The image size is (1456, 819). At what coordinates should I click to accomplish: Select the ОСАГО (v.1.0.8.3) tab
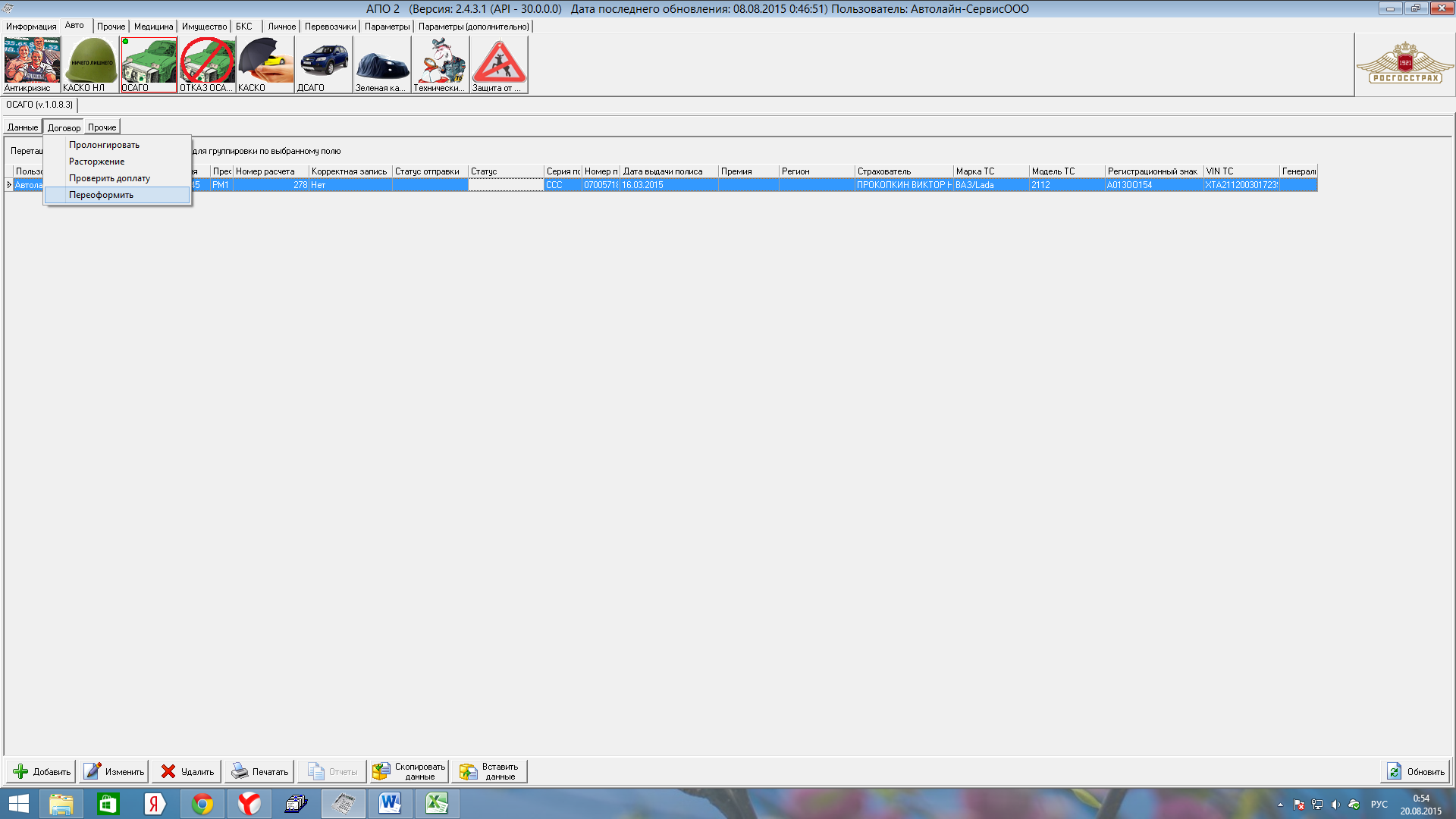39,105
